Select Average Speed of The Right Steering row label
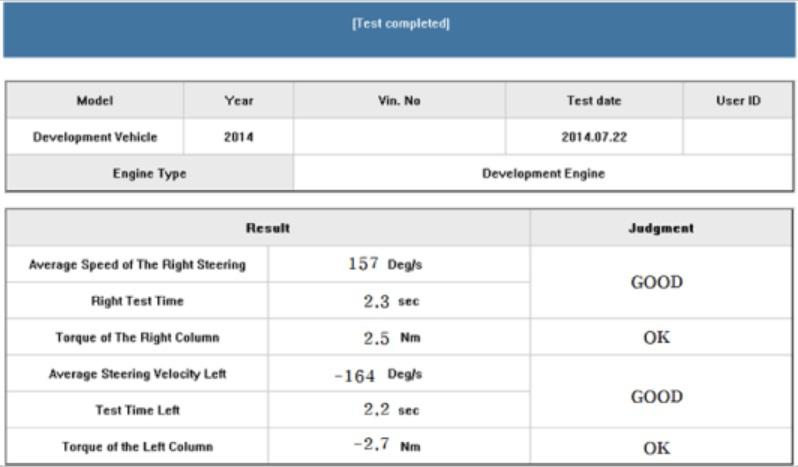The height and width of the screenshot is (467, 798). tap(137, 265)
